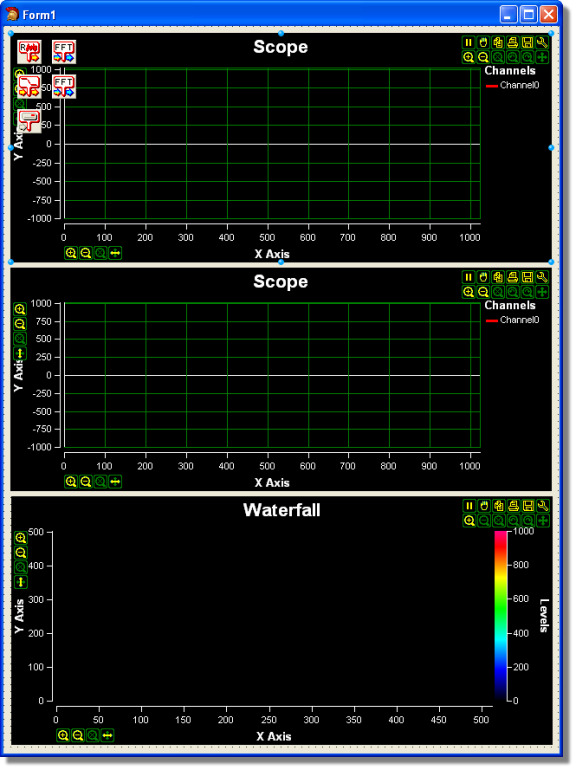Reset X axis zoom of top Scope
The height and width of the screenshot is (771, 576).
[100, 253]
